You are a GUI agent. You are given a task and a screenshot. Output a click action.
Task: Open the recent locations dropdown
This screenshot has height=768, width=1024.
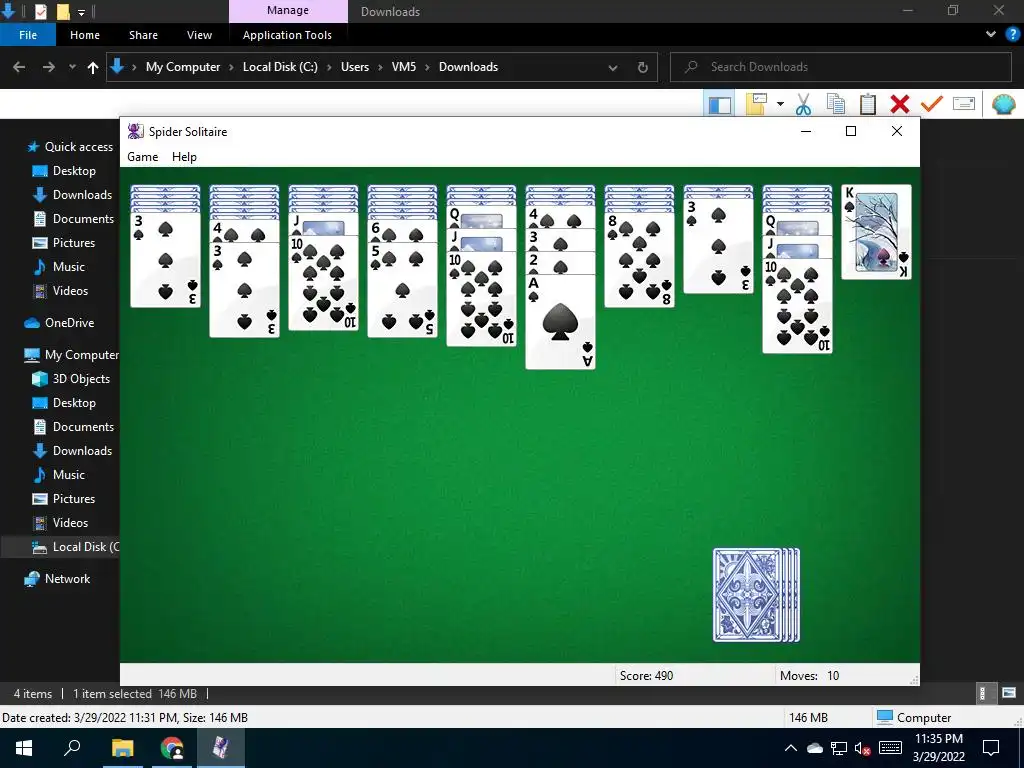point(72,67)
